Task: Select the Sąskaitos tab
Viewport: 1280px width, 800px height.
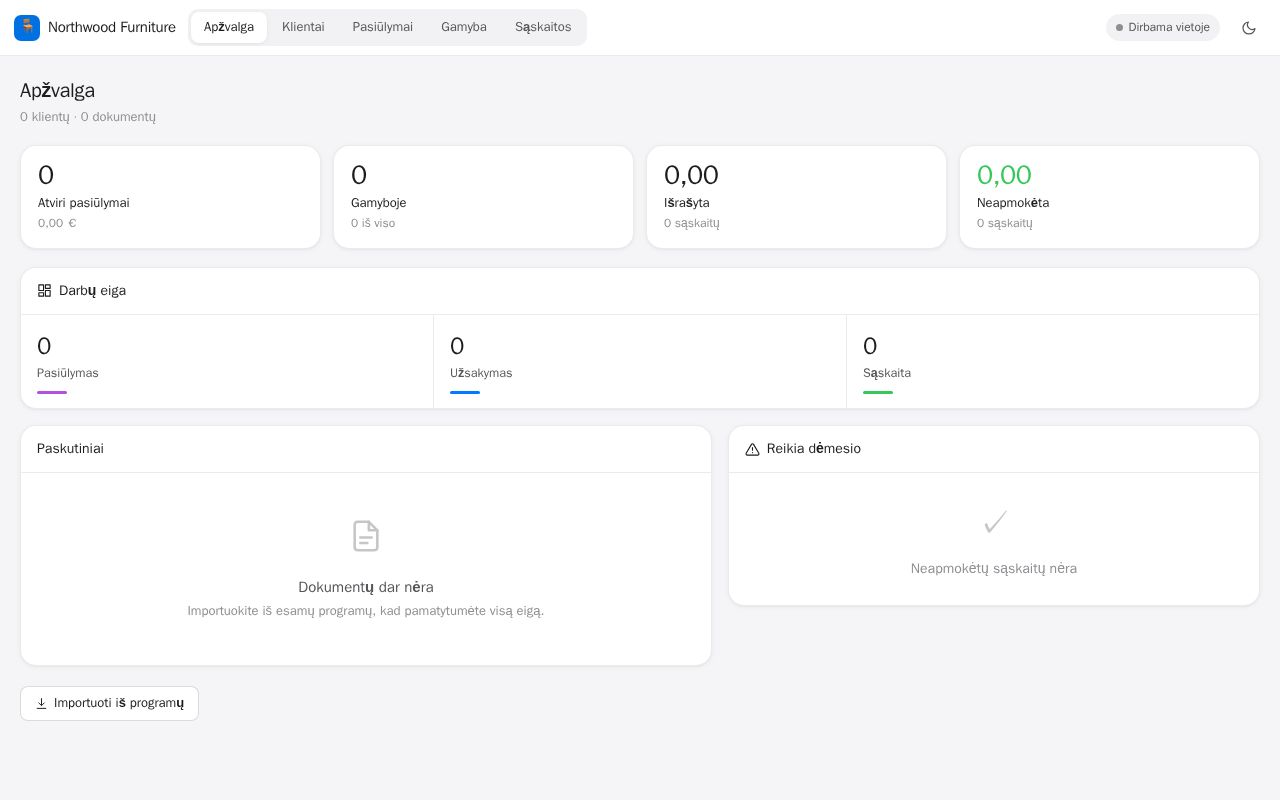Action: tap(543, 27)
